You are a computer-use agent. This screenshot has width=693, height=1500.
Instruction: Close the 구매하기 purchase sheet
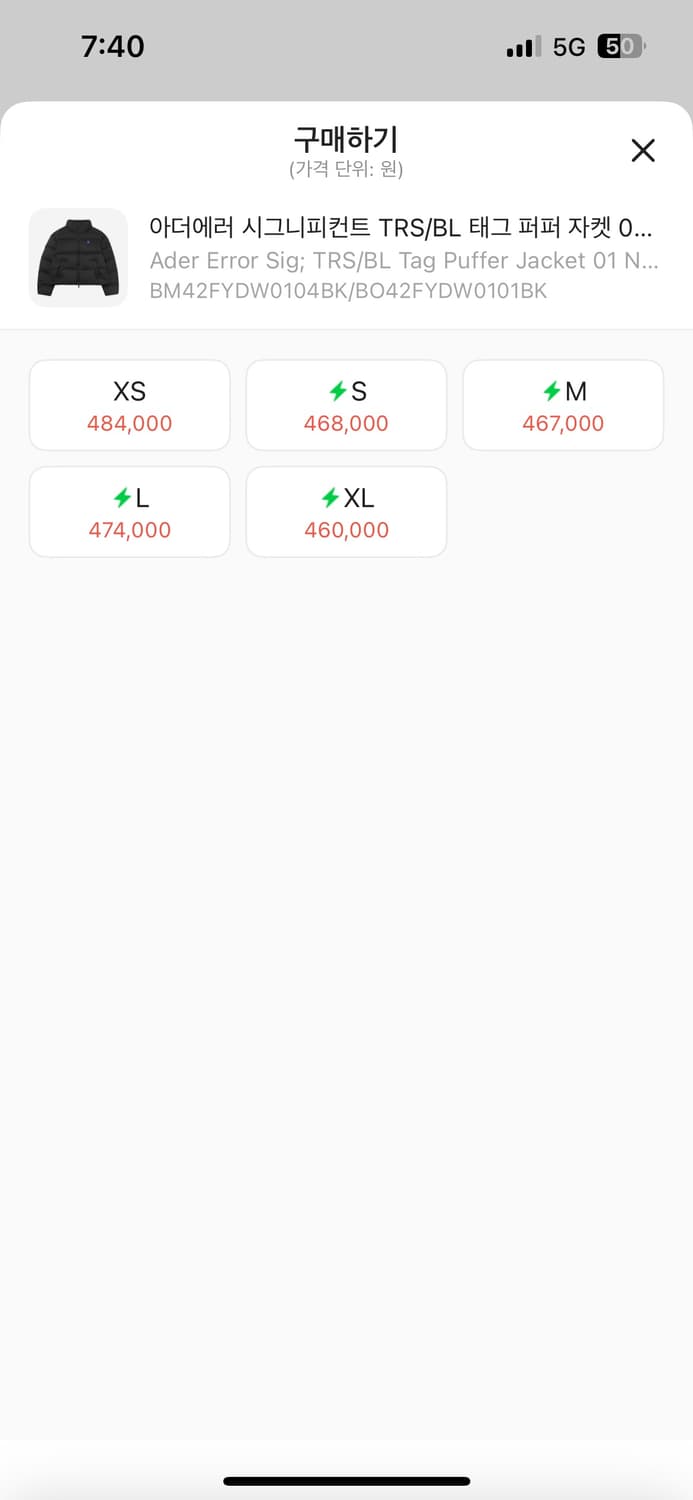click(x=643, y=151)
